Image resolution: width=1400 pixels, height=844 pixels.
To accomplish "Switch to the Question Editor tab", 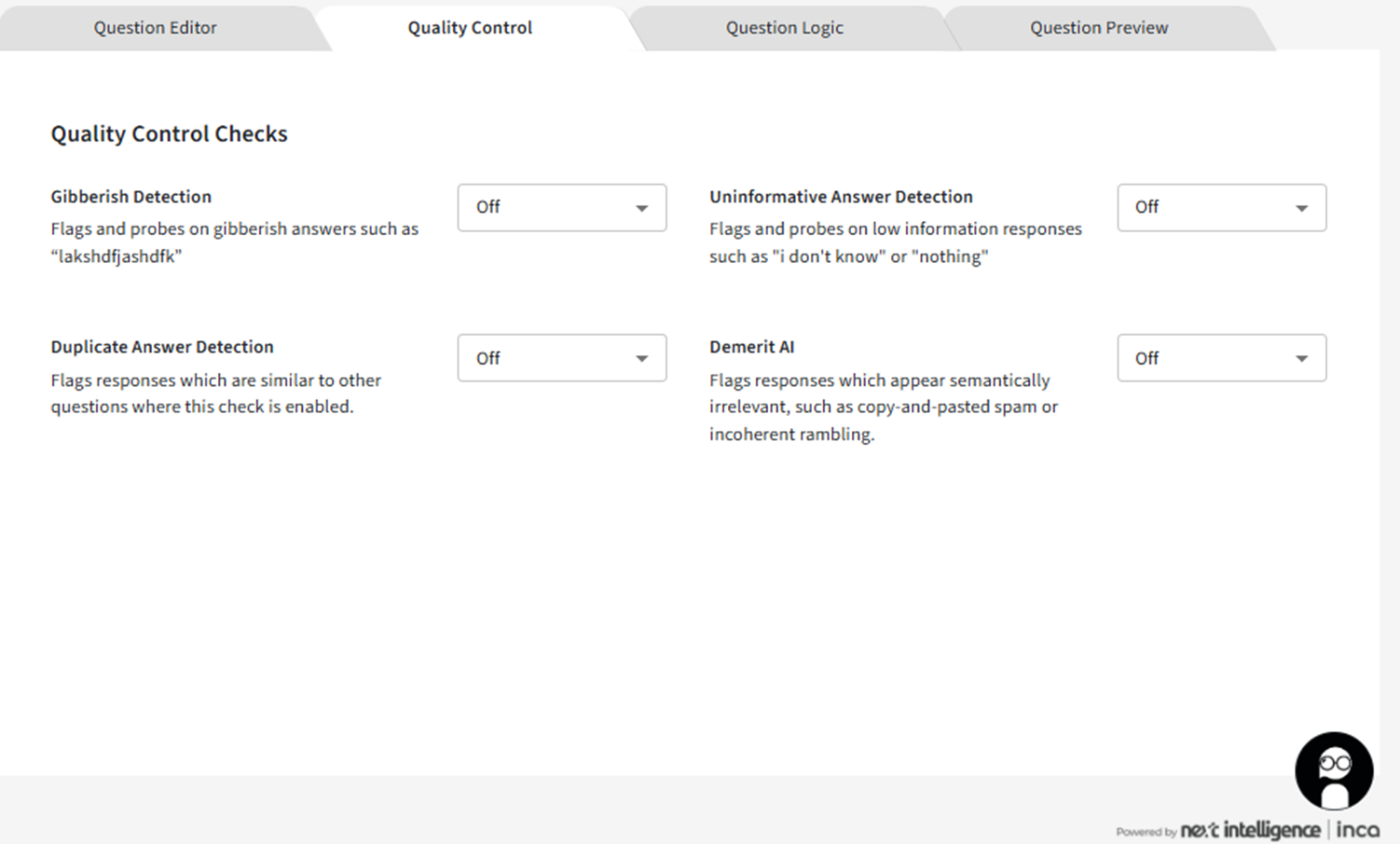I will [x=155, y=28].
